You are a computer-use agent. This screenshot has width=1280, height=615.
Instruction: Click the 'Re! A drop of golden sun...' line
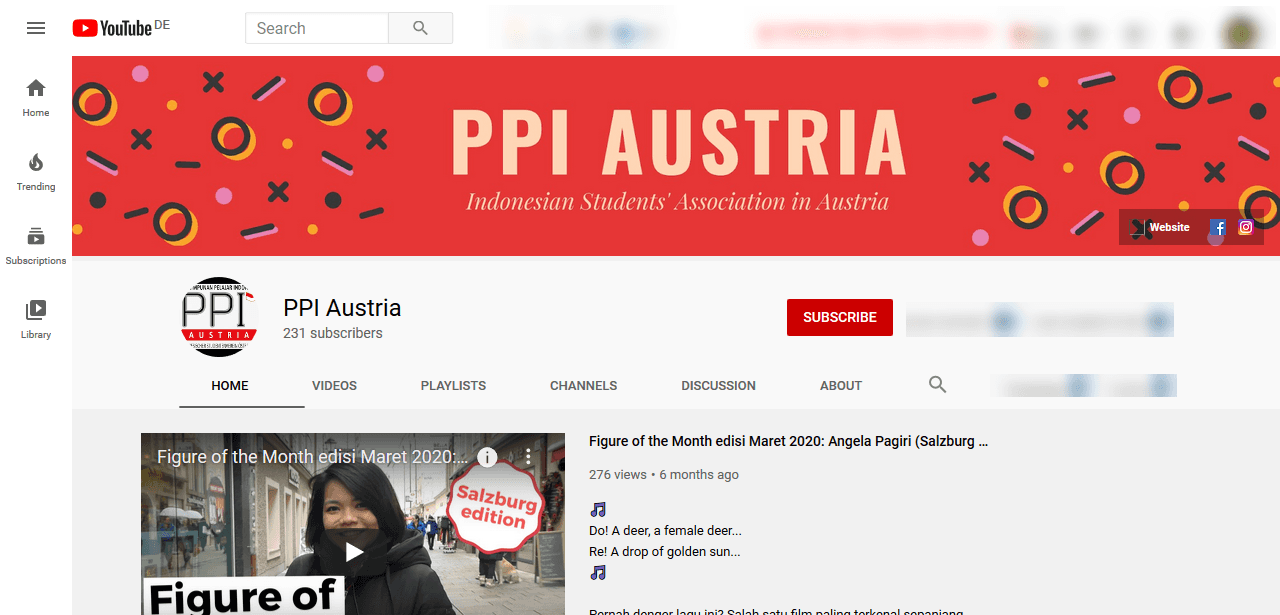point(665,552)
